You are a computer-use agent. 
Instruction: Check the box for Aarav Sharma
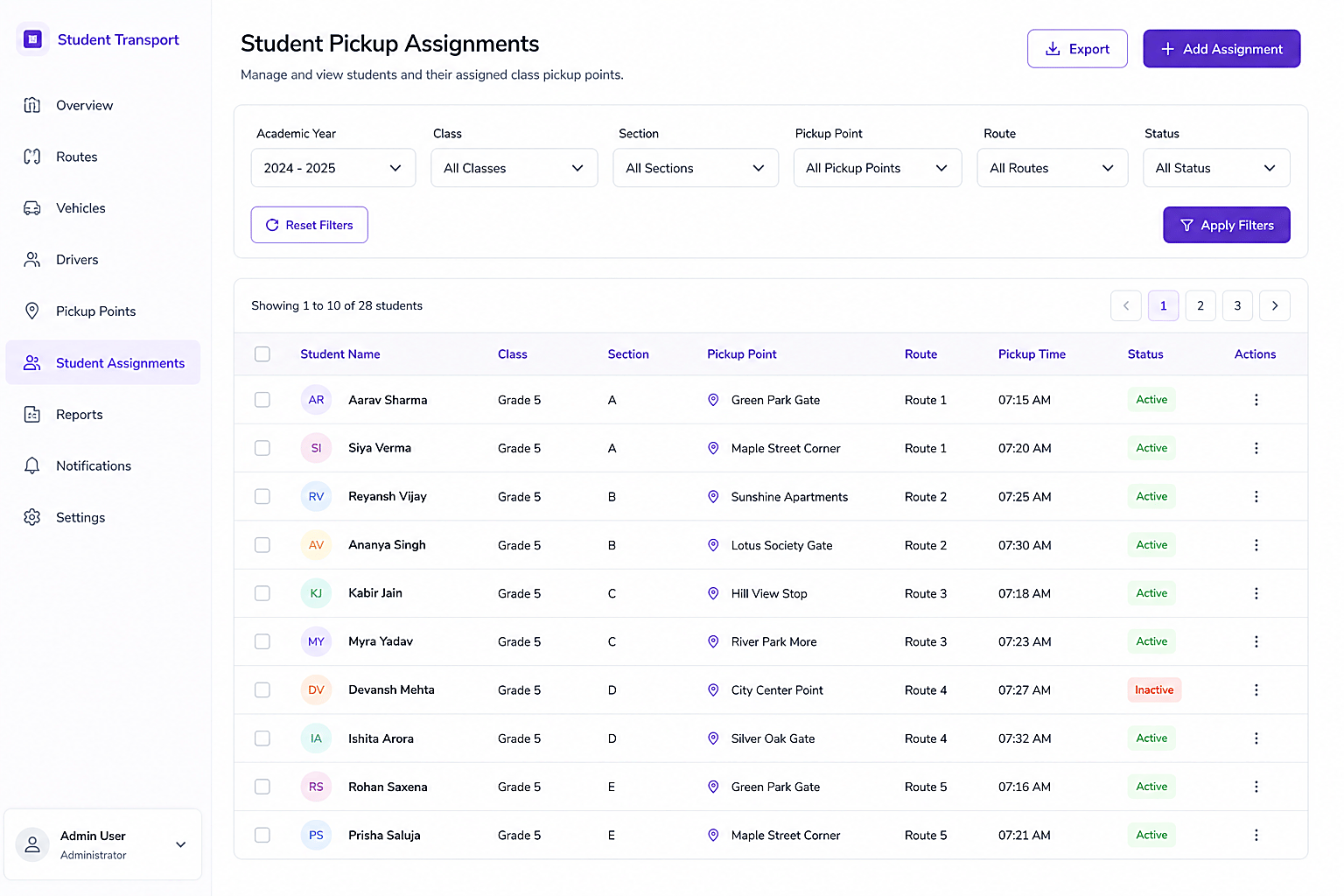coord(262,400)
